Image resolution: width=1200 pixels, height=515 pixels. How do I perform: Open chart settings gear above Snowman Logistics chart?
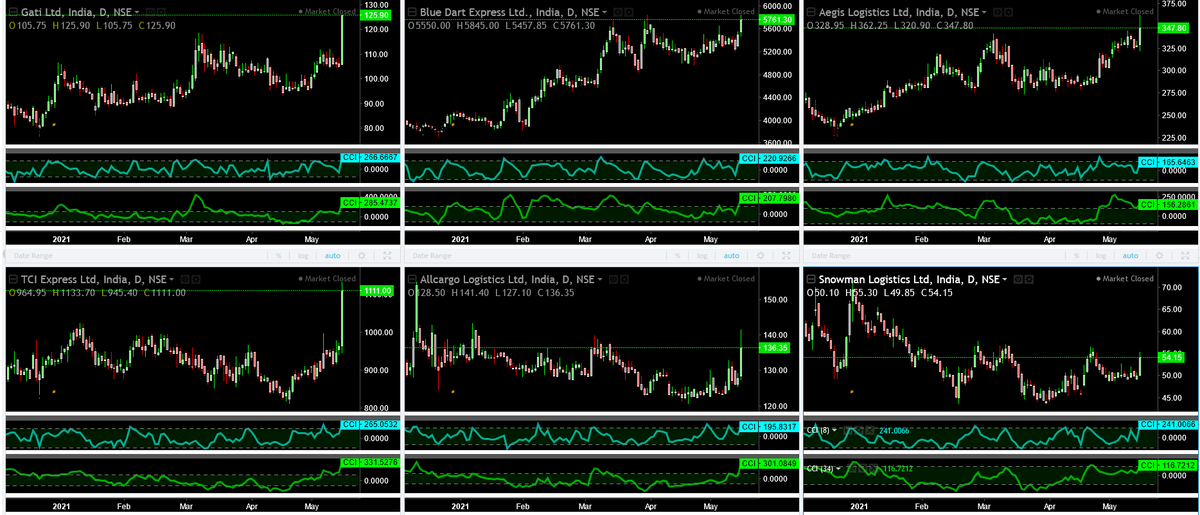(1159, 256)
